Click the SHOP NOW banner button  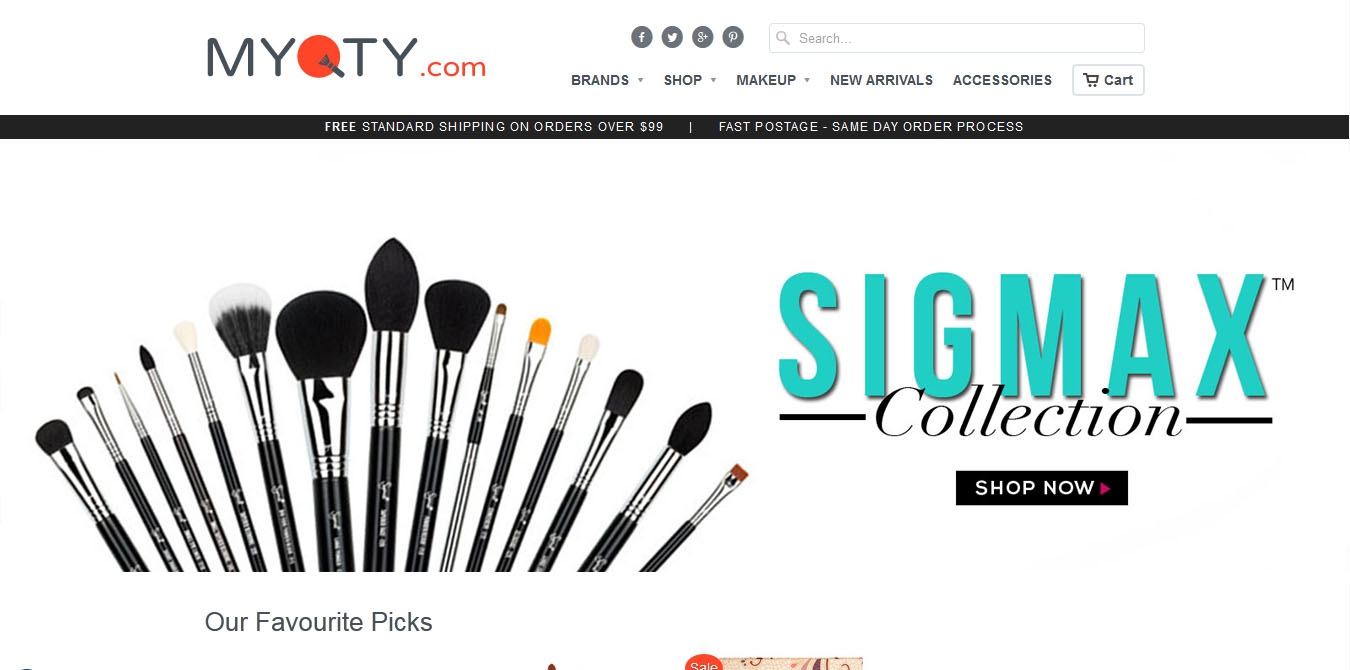(1042, 488)
